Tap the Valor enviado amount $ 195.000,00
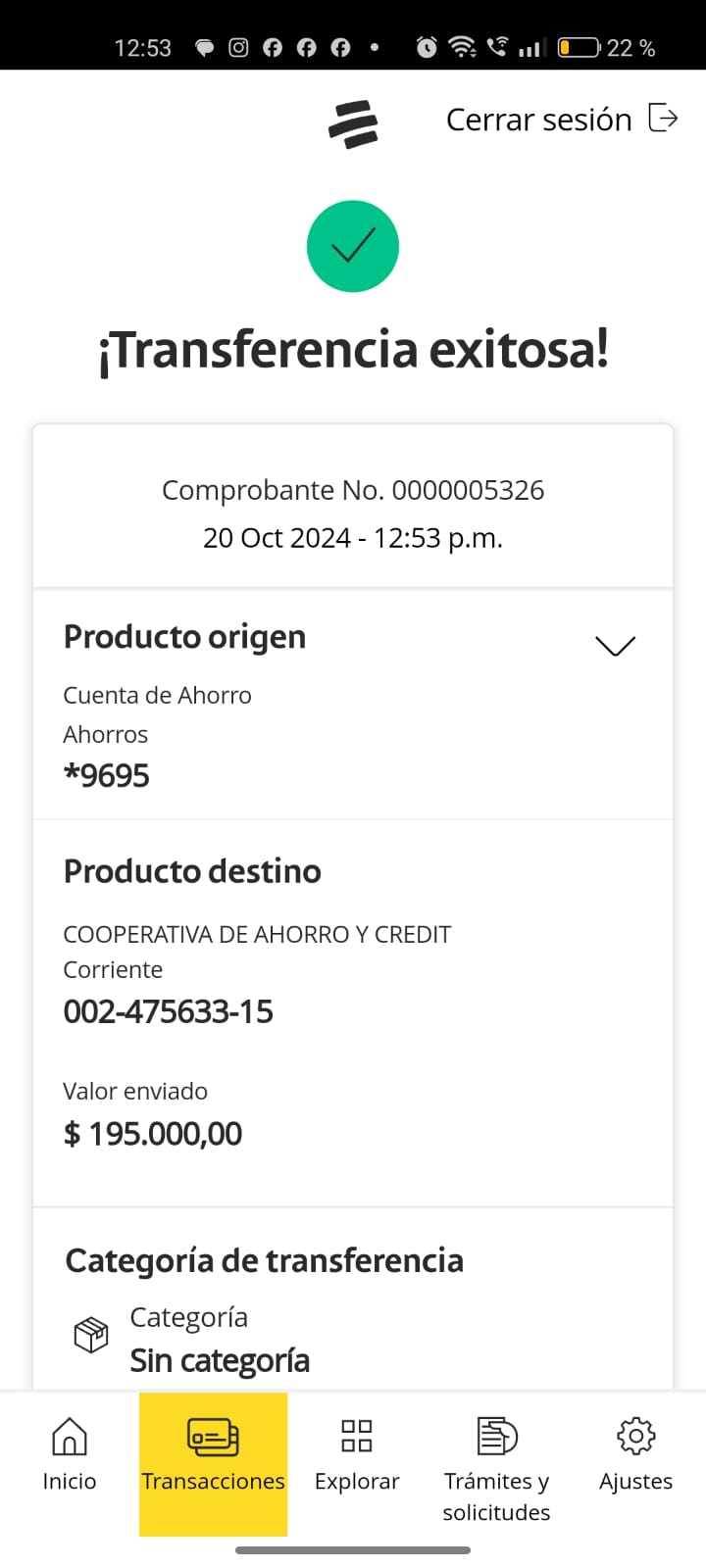The image size is (706, 1568). [x=153, y=1134]
